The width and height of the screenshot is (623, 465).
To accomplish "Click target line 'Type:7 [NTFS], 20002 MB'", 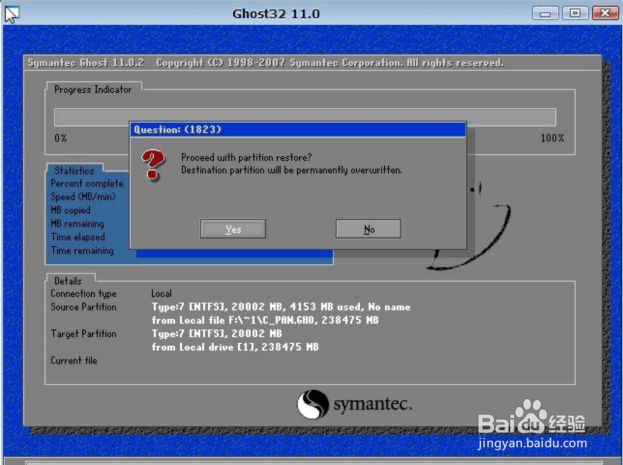I will [217, 334].
